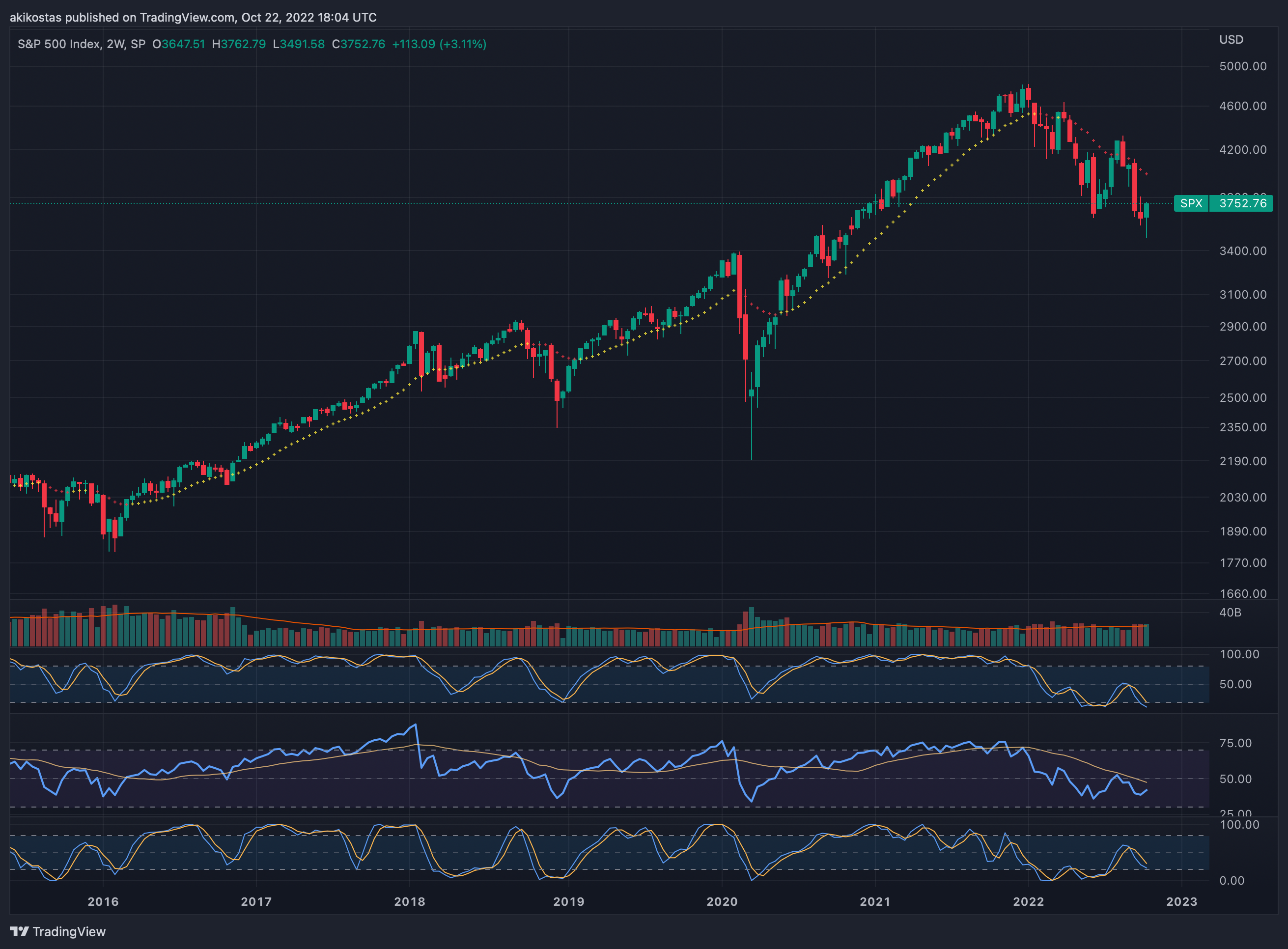The width and height of the screenshot is (1288, 949).
Task: Click the early 2022 all-time-high candle
Action: pyautogui.click(x=1029, y=95)
